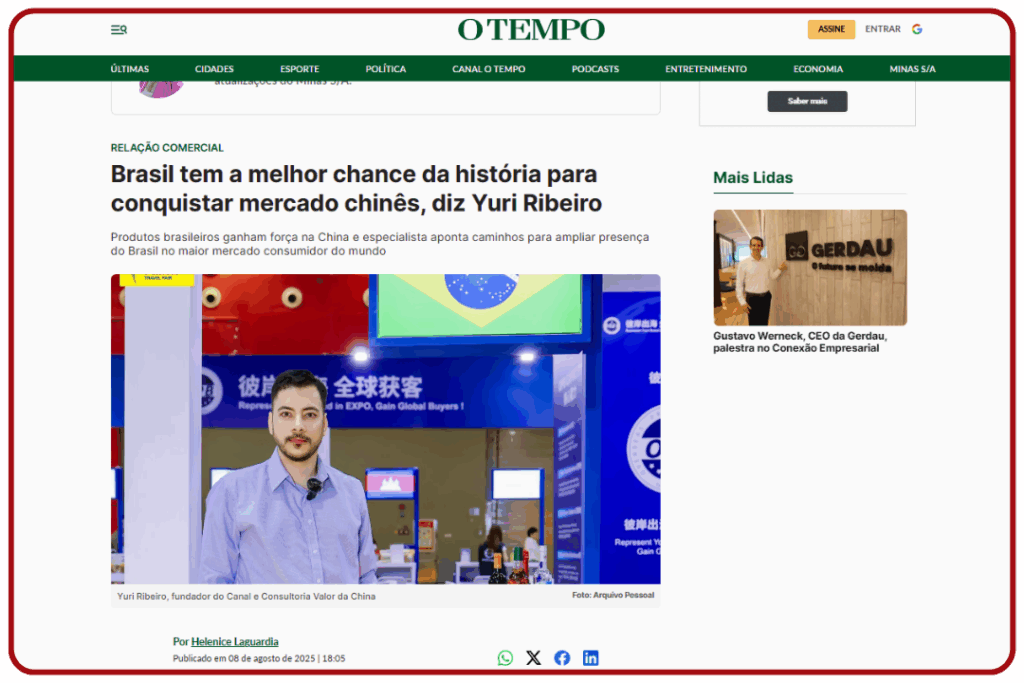Go to CANAL O TEMPO section

tap(488, 69)
